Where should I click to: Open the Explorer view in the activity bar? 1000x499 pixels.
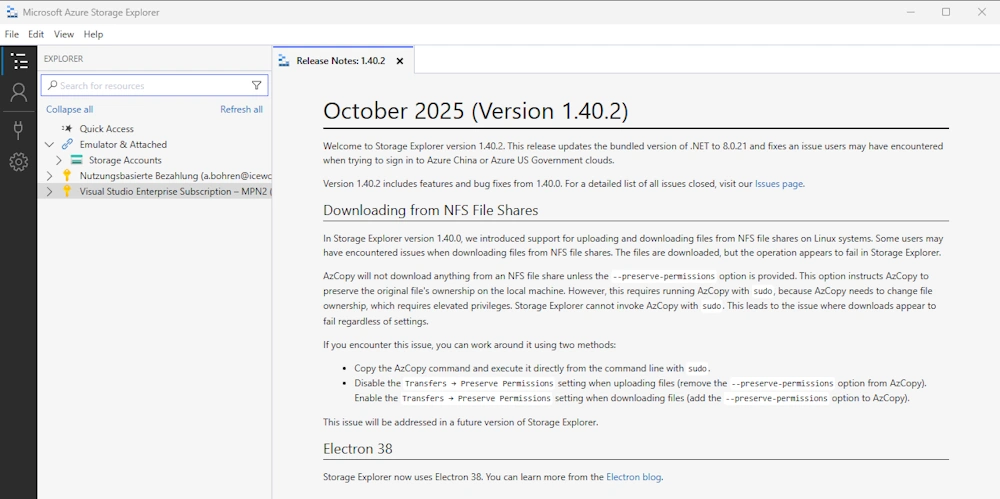18,62
